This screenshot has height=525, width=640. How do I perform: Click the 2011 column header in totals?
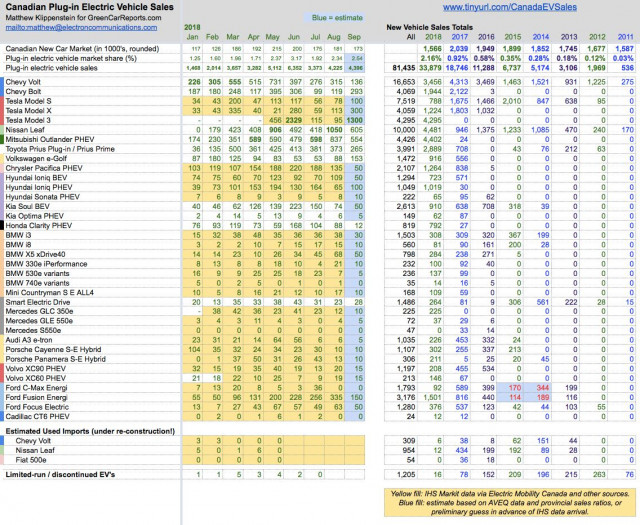click(x=625, y=37)
